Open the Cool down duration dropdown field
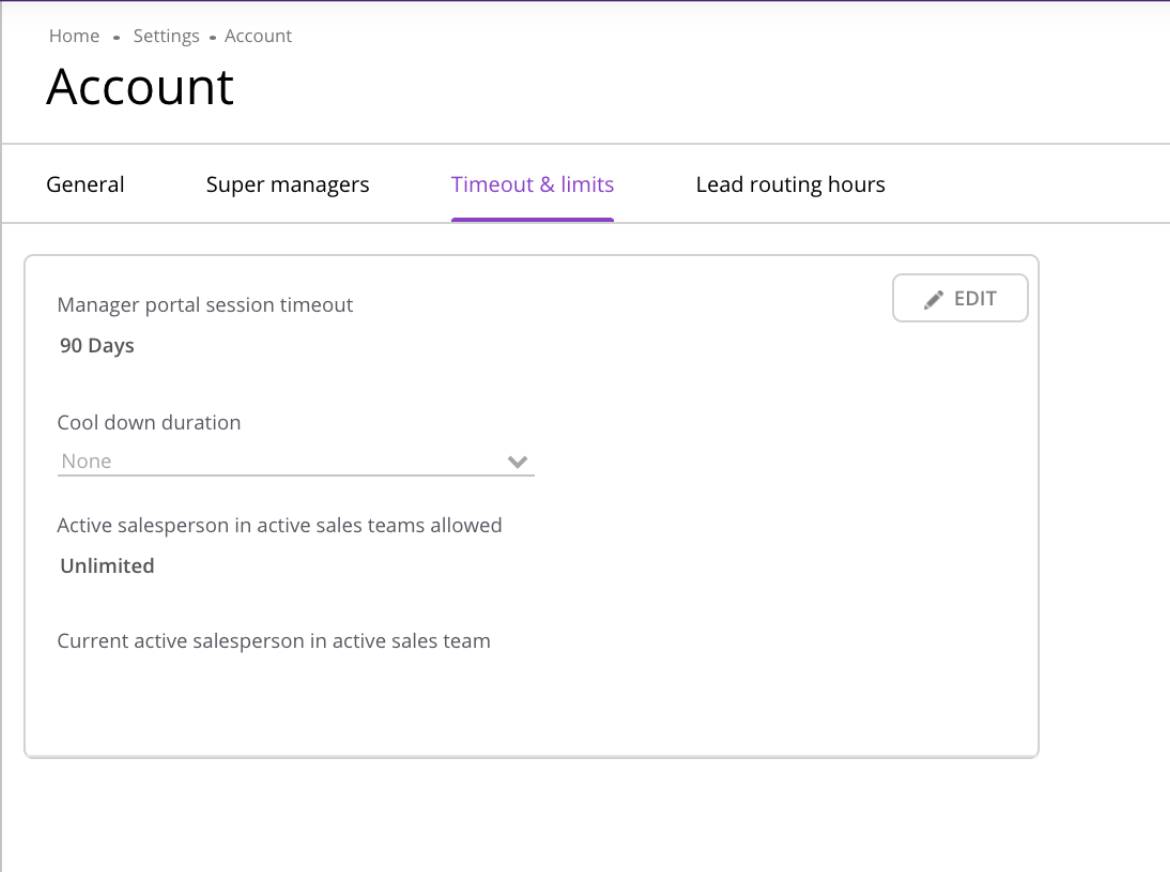This screenshot has height=872, width=1170. (295, 462)
